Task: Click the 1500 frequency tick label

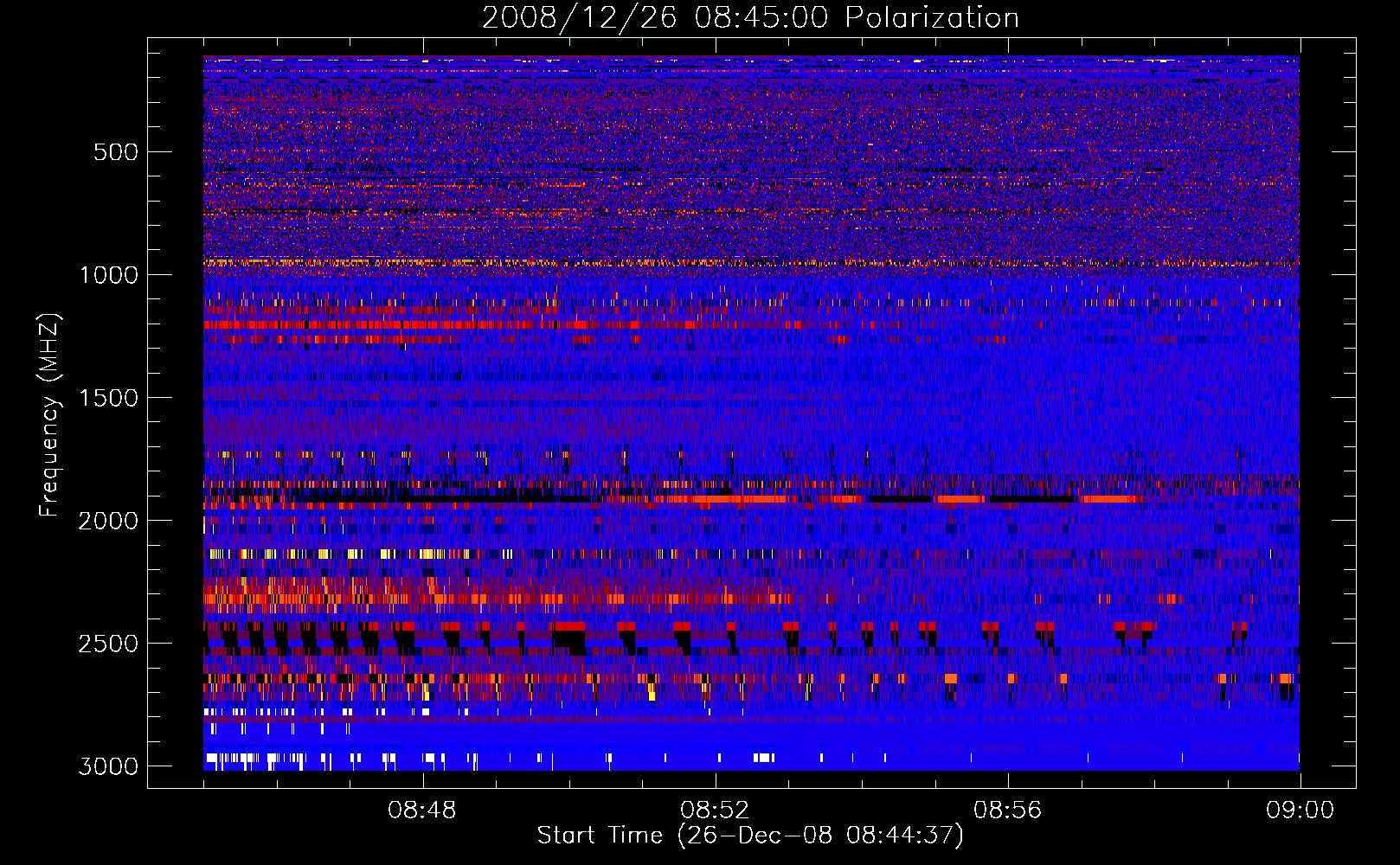Action: [108, 398]
